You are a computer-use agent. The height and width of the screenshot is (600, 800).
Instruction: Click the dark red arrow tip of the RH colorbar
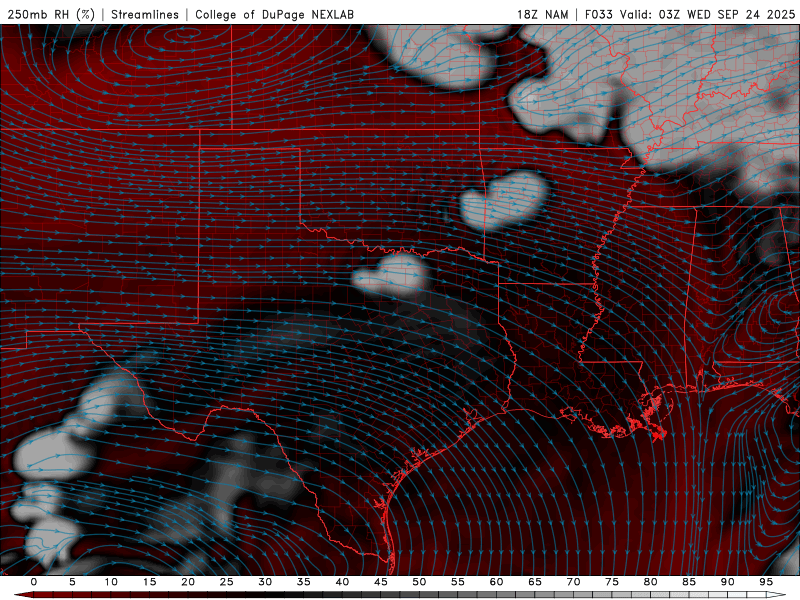click(x=23, y=595)
